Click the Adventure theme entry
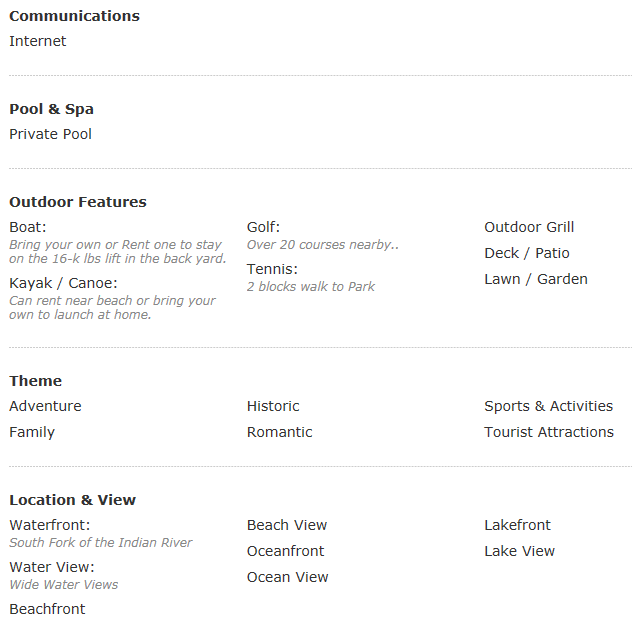 pos(45,406)
